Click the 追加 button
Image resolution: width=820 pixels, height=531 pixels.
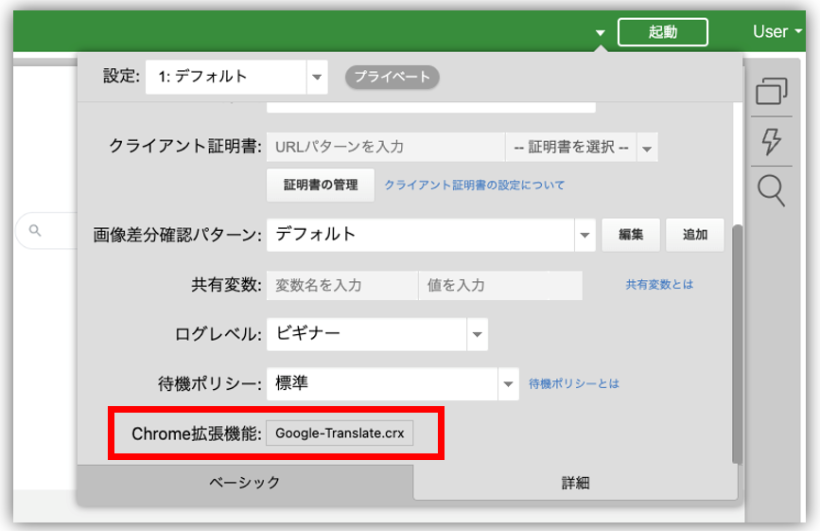[x=695, y=235]
